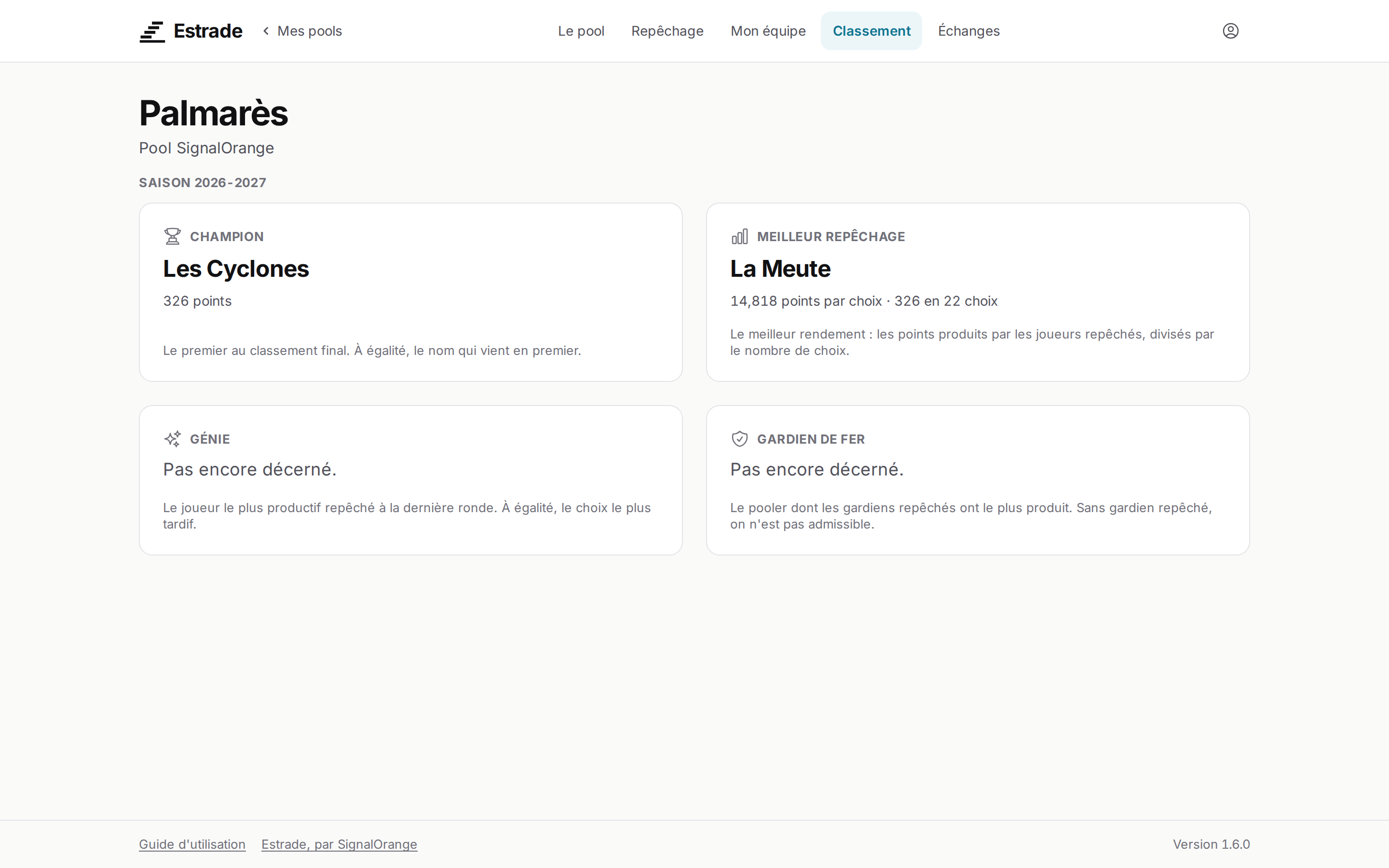1389x868 pixels.
Task: Click the shield icon beside Gardien de fer
Action: coord(739,439)
